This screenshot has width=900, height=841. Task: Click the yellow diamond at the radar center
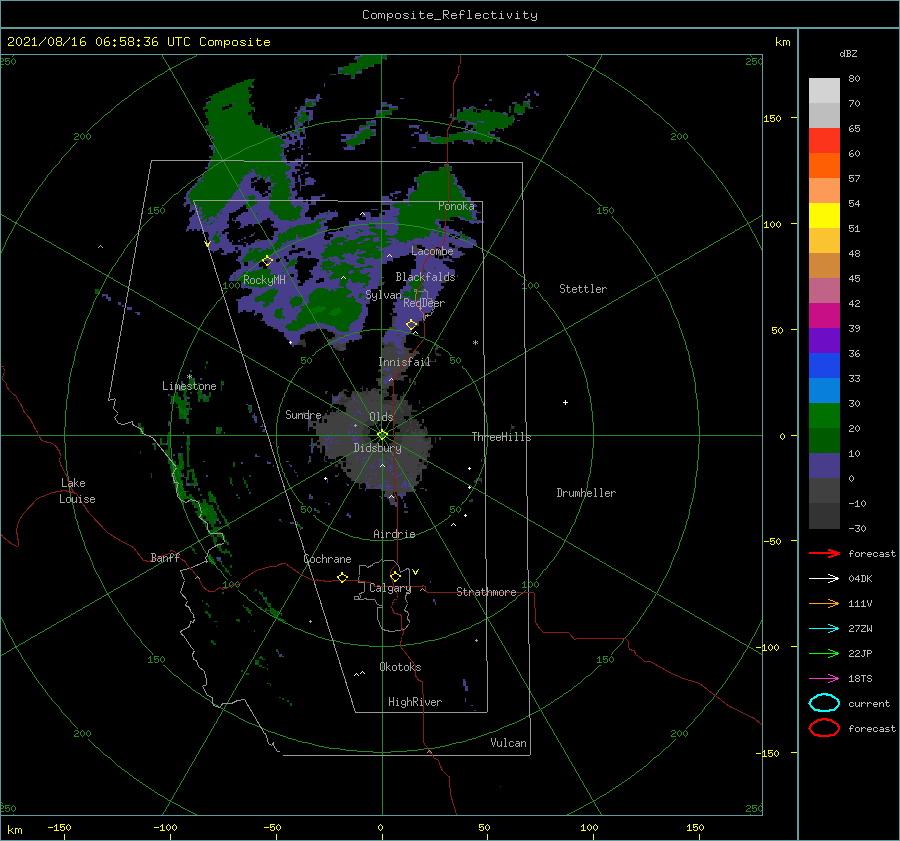point(382,435)
